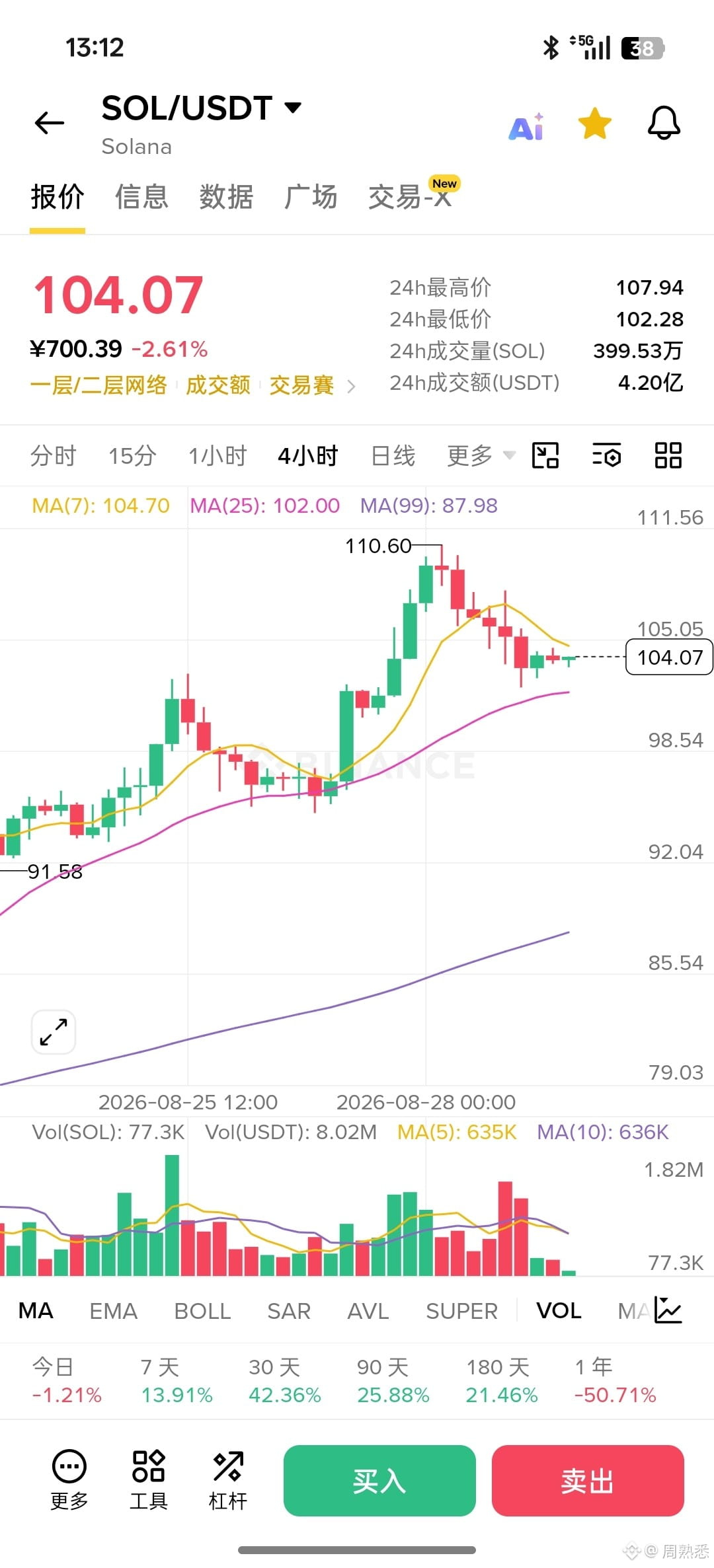The width and height of the screenshot is (714, 1568).
Task: Tap the red 卖出 sell button
Action: pos(588,1481)
